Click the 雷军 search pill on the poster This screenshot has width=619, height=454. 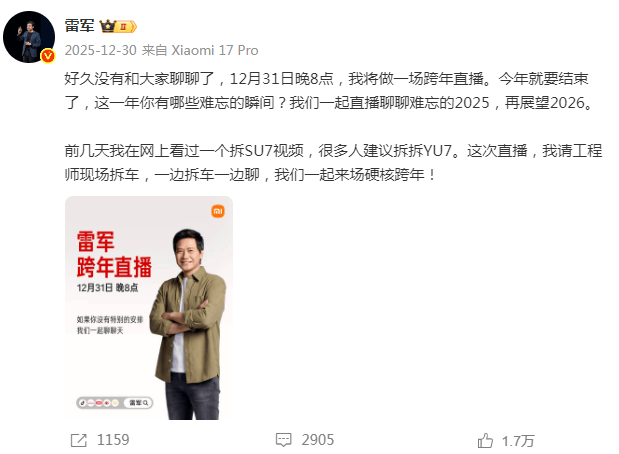point(138,403)
